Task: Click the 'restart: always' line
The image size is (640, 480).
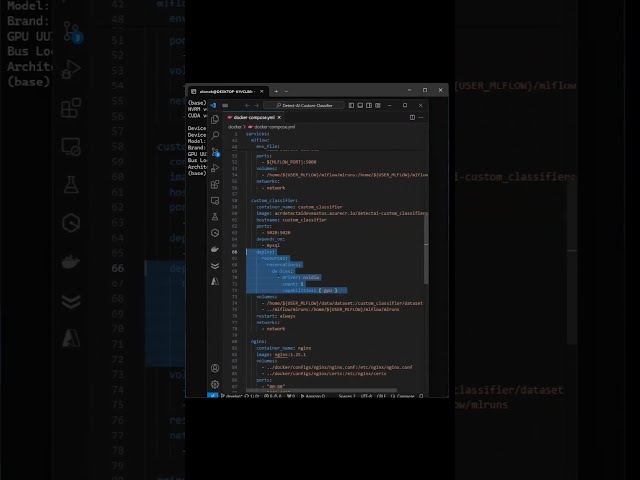Action: coord(276,316)
